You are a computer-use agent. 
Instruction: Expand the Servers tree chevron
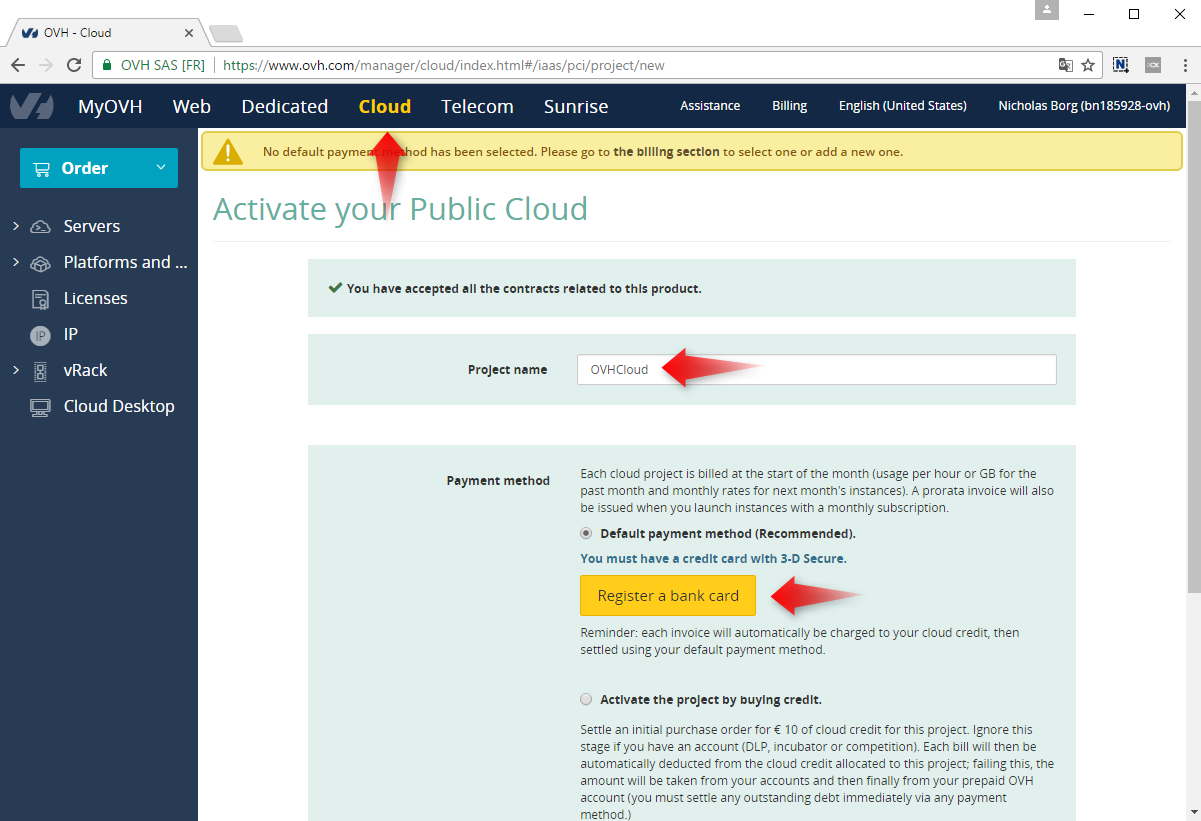pyautogui.click(x=15, y=226)
